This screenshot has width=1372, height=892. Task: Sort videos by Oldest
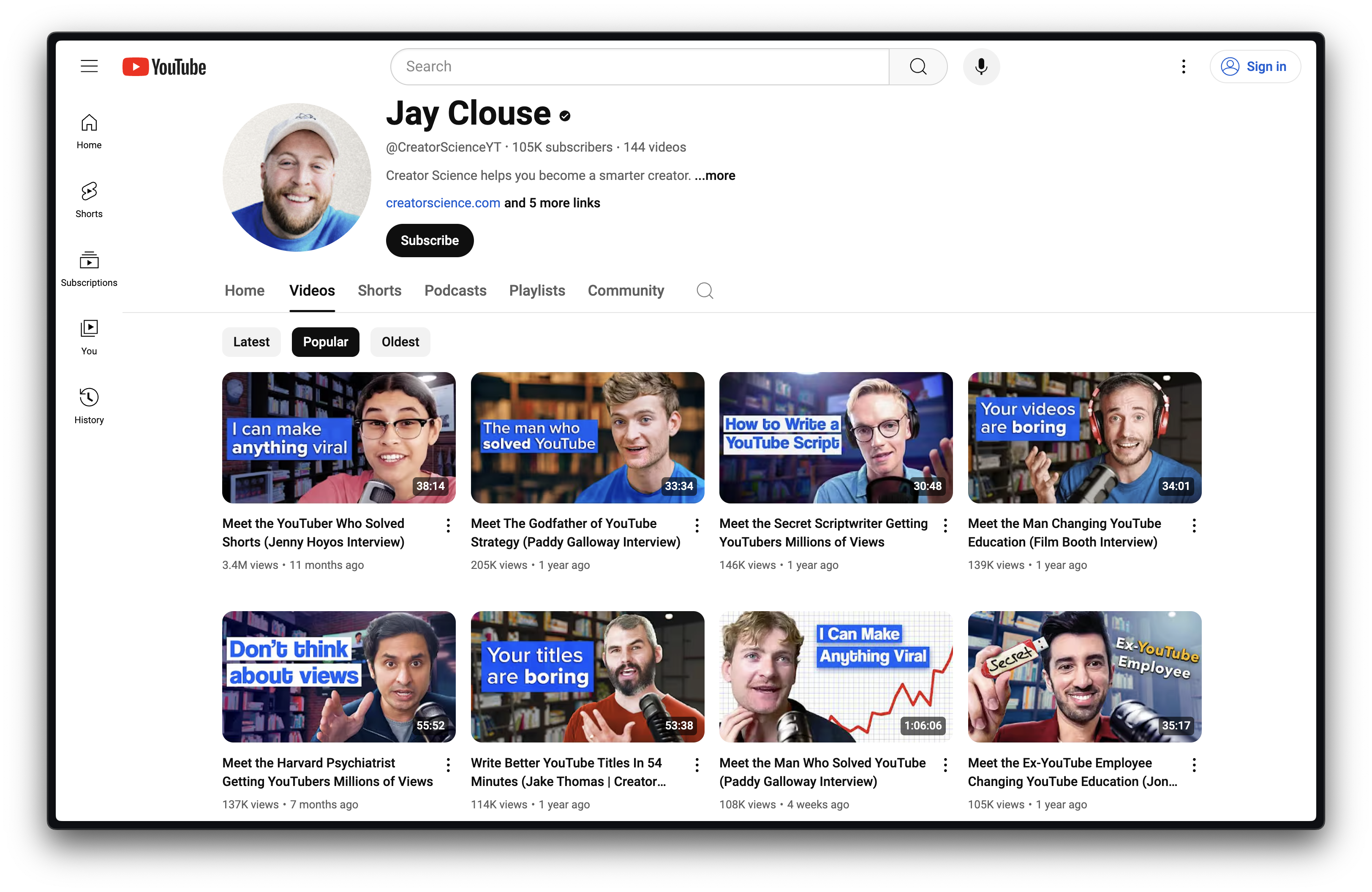400,342
